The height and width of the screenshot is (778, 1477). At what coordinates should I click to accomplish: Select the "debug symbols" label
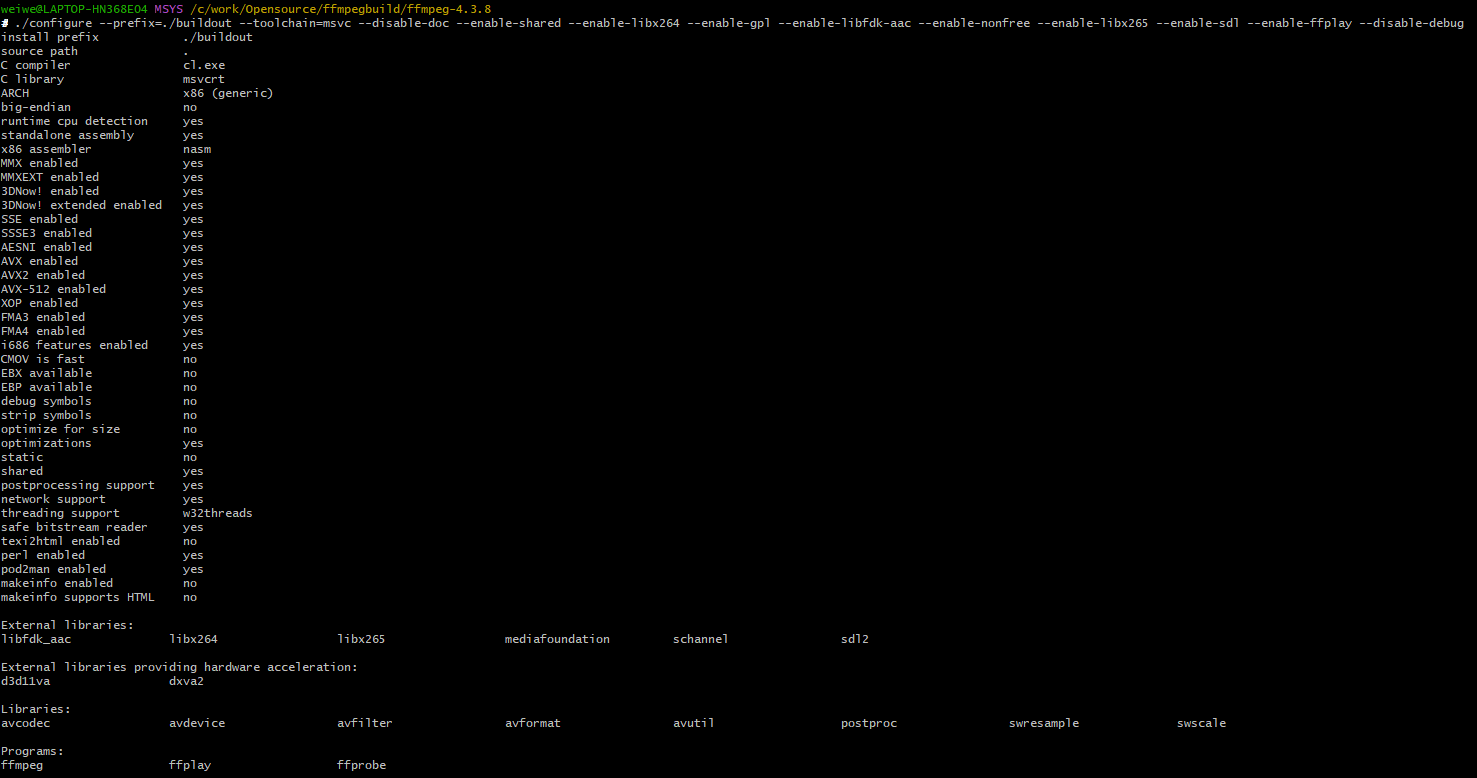(x=46, y=401)
